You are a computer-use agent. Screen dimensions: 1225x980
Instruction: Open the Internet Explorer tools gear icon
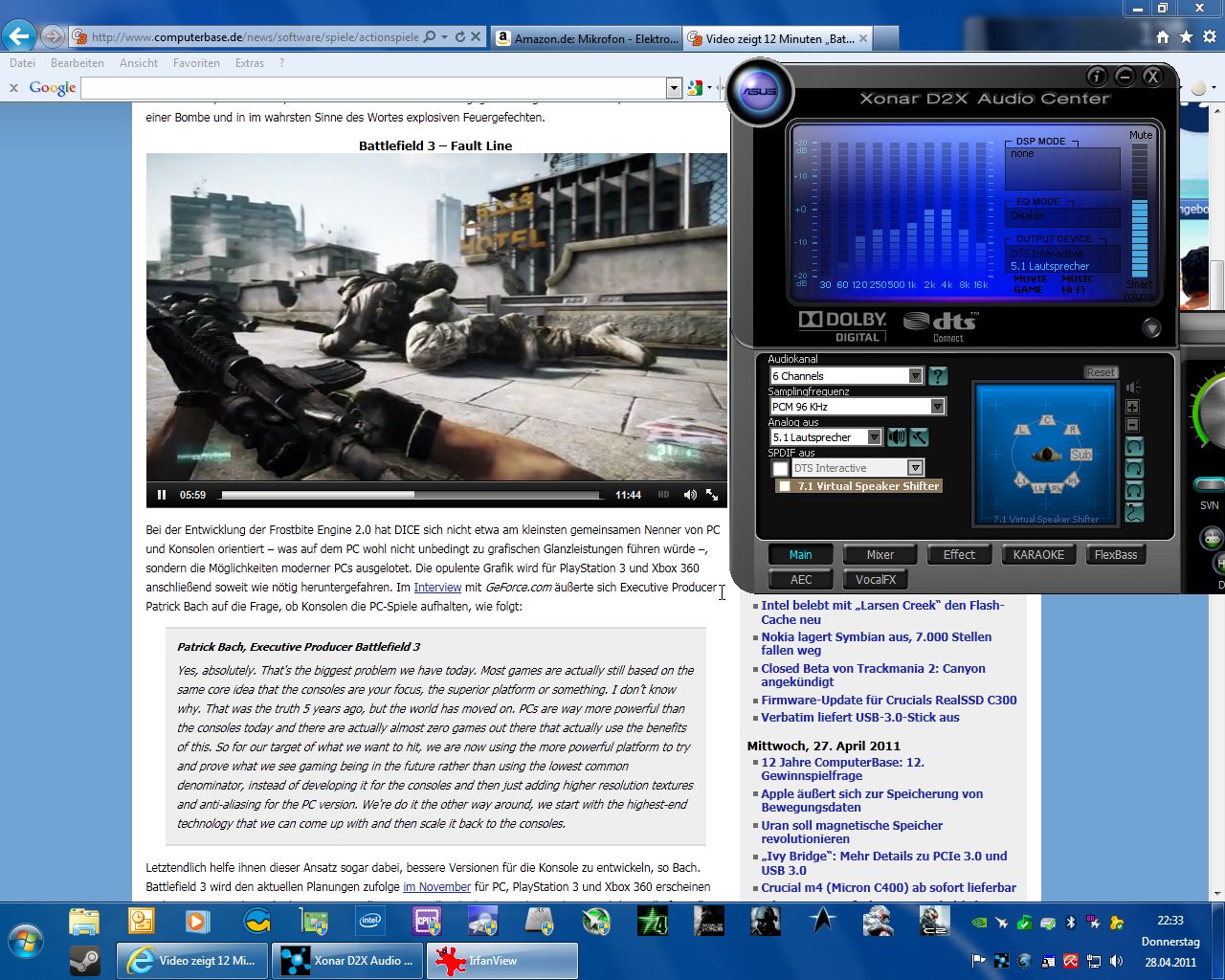(x=1210, y=36)
